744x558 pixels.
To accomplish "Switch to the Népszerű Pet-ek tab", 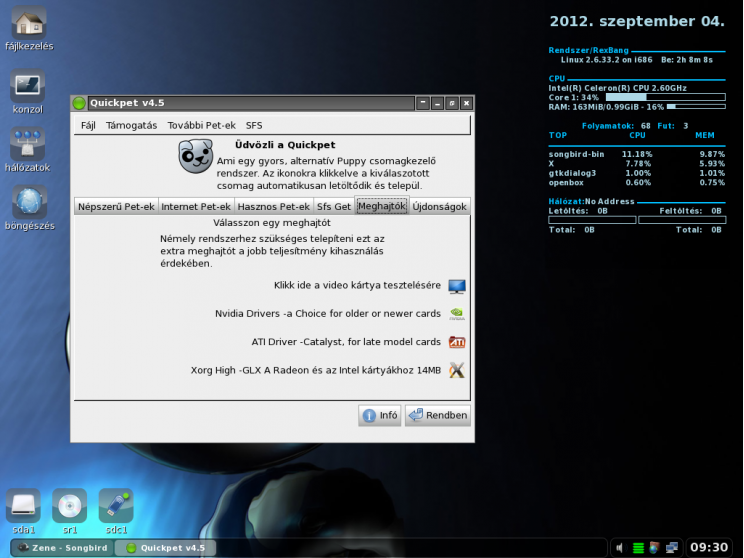I will [x=116, y=206].
